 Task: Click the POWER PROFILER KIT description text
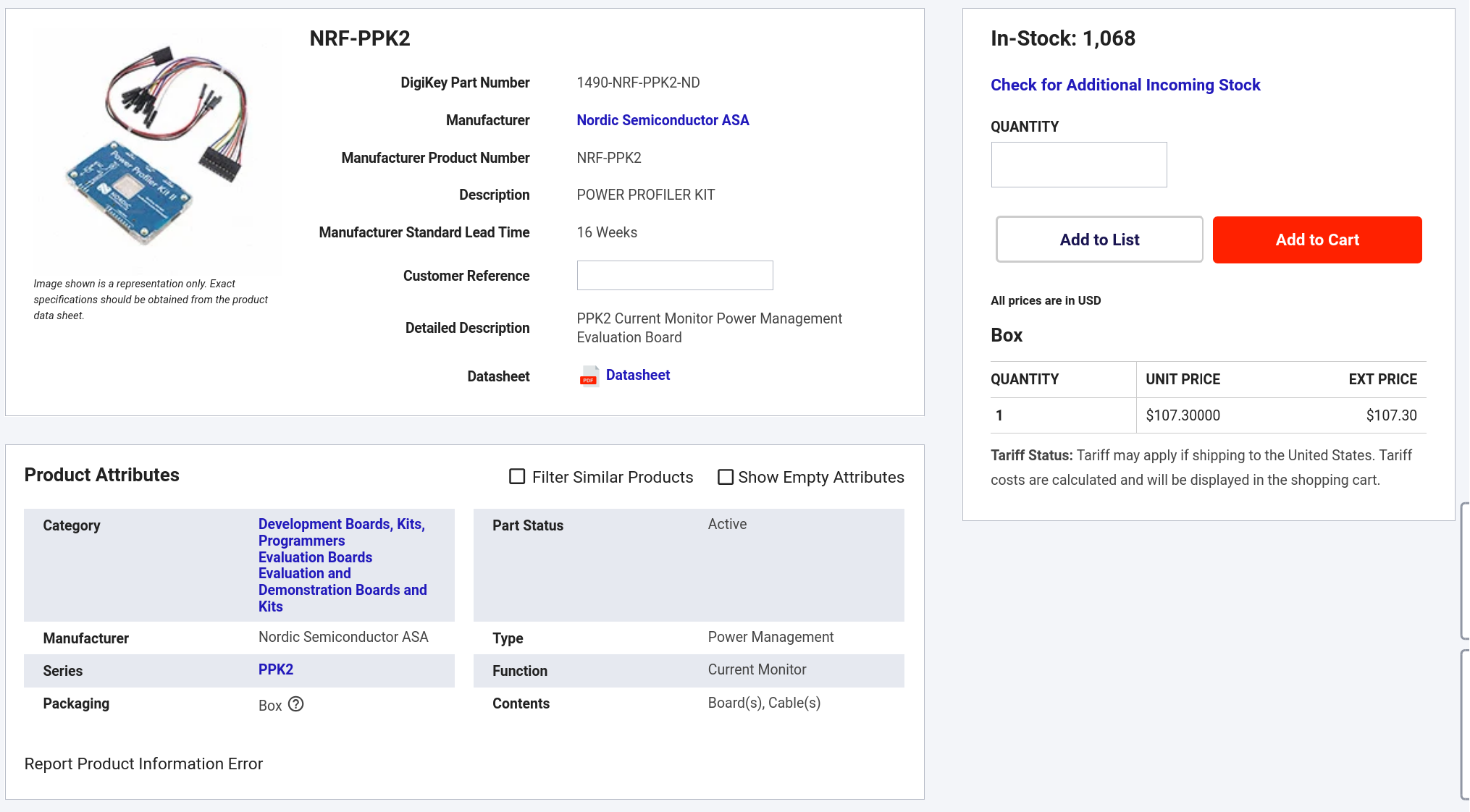[646, 195]
